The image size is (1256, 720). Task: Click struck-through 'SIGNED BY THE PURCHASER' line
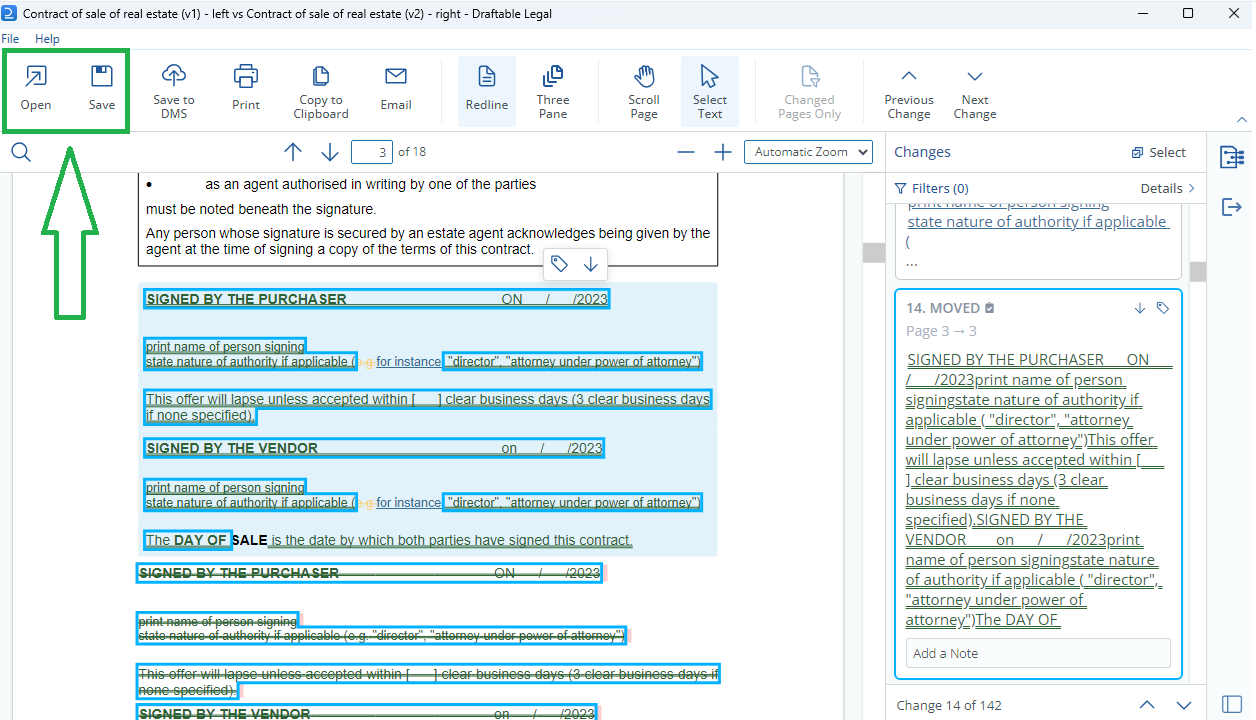click(369, 573)
